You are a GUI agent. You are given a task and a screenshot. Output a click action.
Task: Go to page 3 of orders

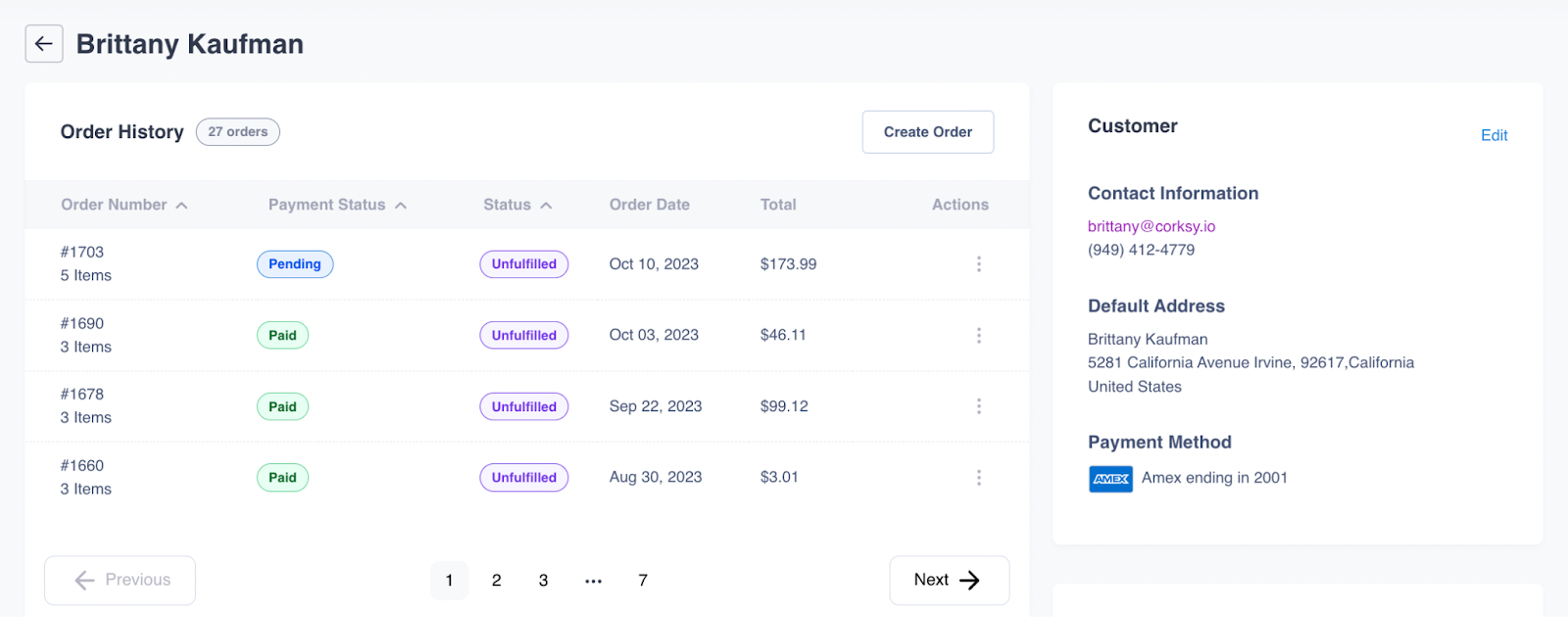543,581
